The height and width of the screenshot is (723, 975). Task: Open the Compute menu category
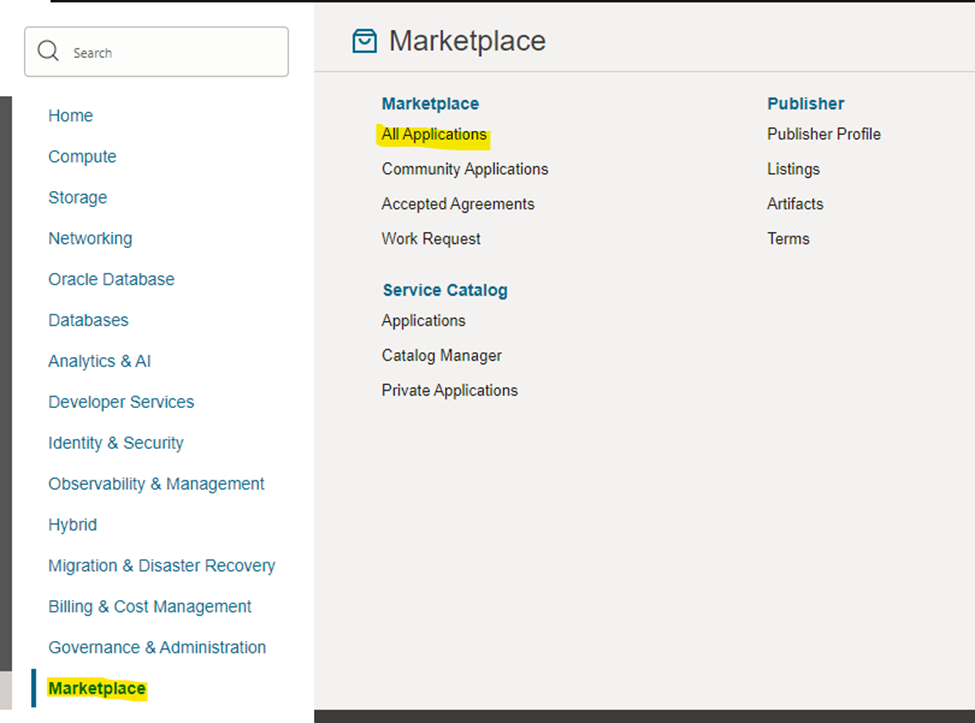82,157
